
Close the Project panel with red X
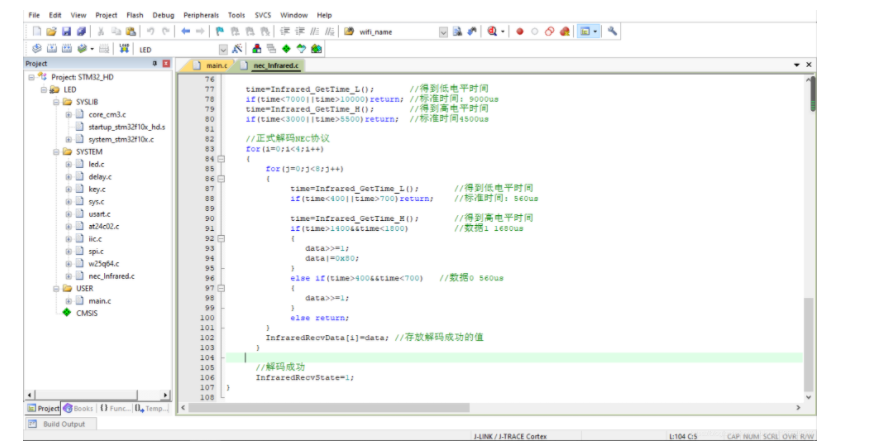coord(166,64)
